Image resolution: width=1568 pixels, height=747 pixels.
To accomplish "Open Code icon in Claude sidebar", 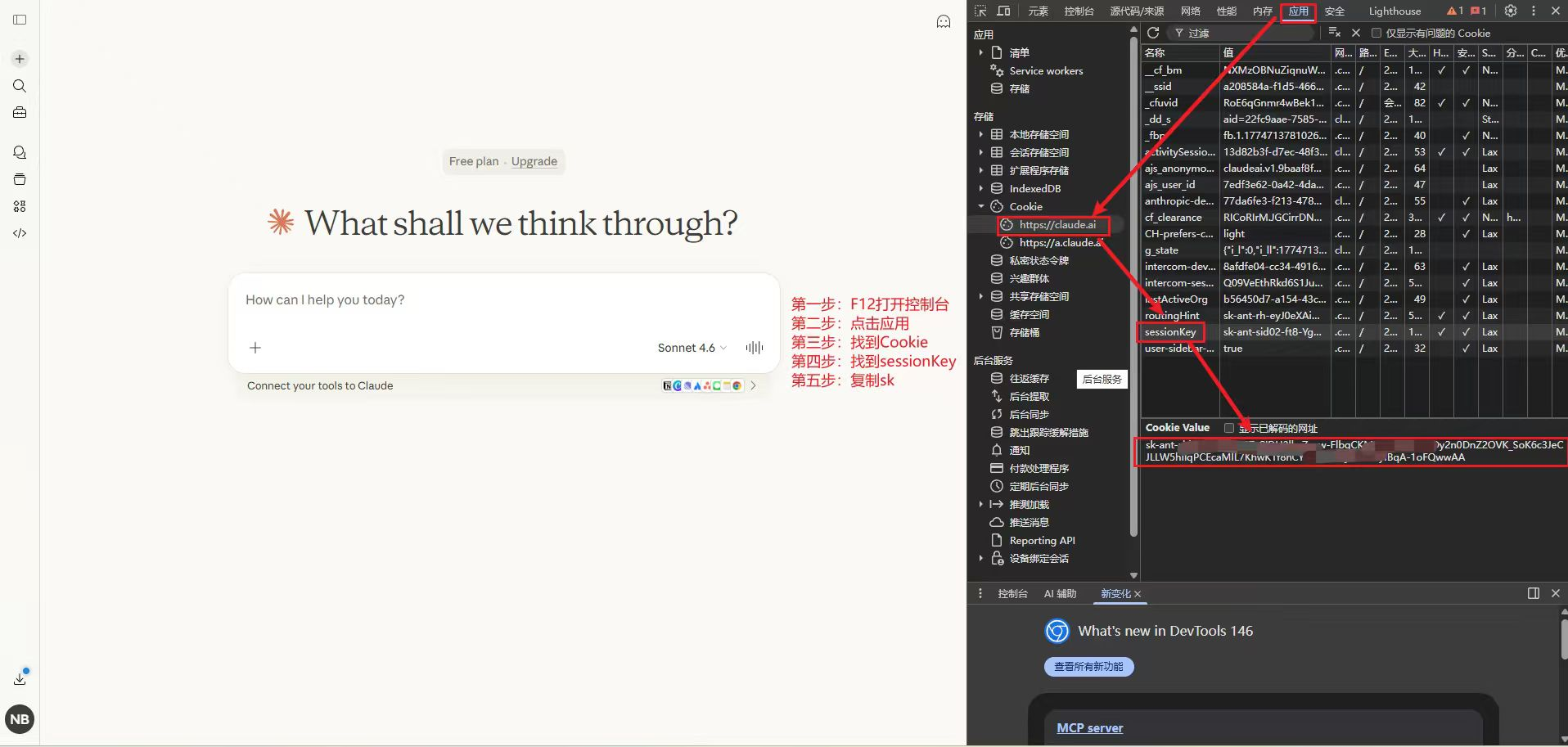I will [20, 233].
